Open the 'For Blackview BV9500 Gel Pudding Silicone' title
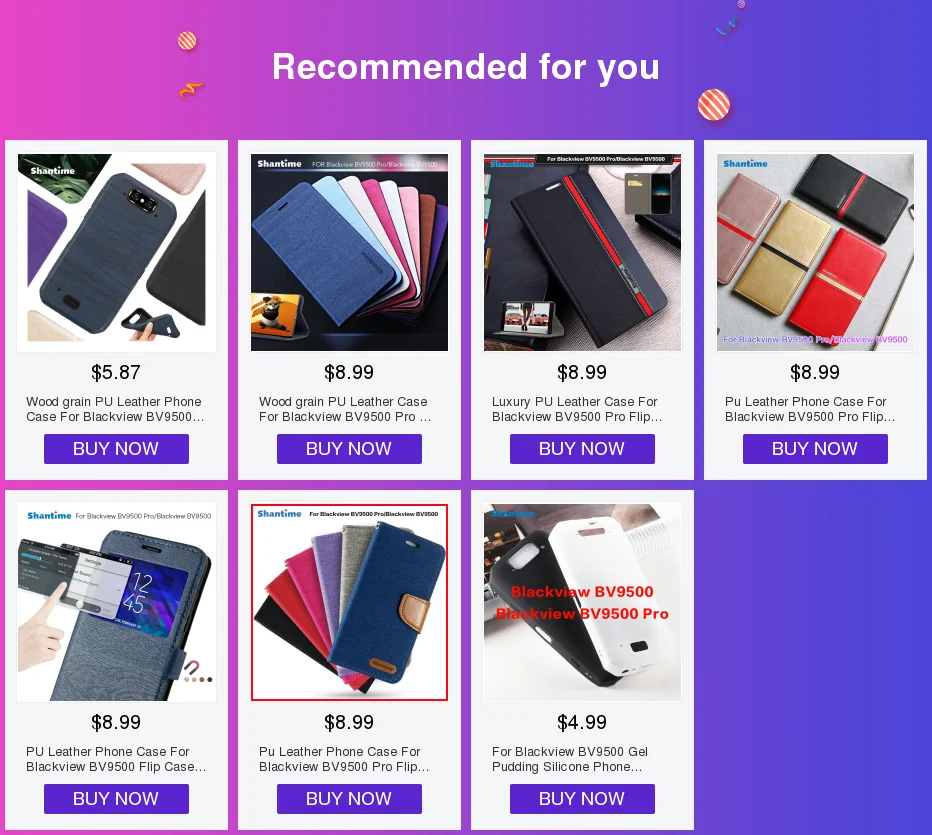 click(570, 759)
